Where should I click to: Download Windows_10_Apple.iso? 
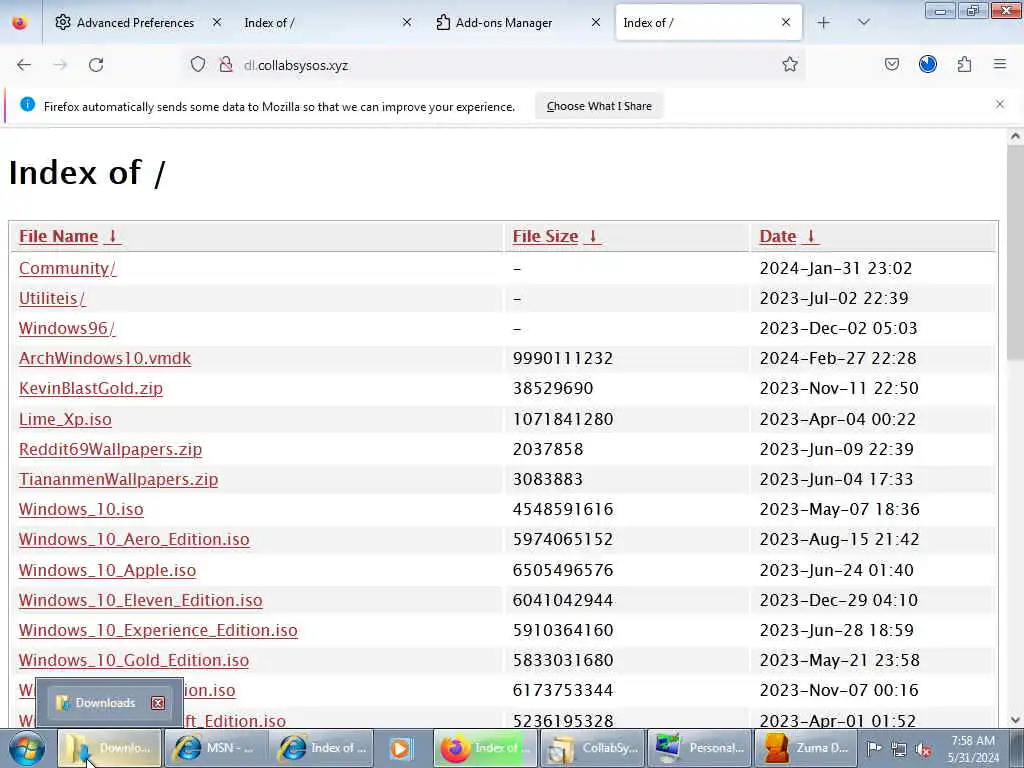tap(107, 570)
